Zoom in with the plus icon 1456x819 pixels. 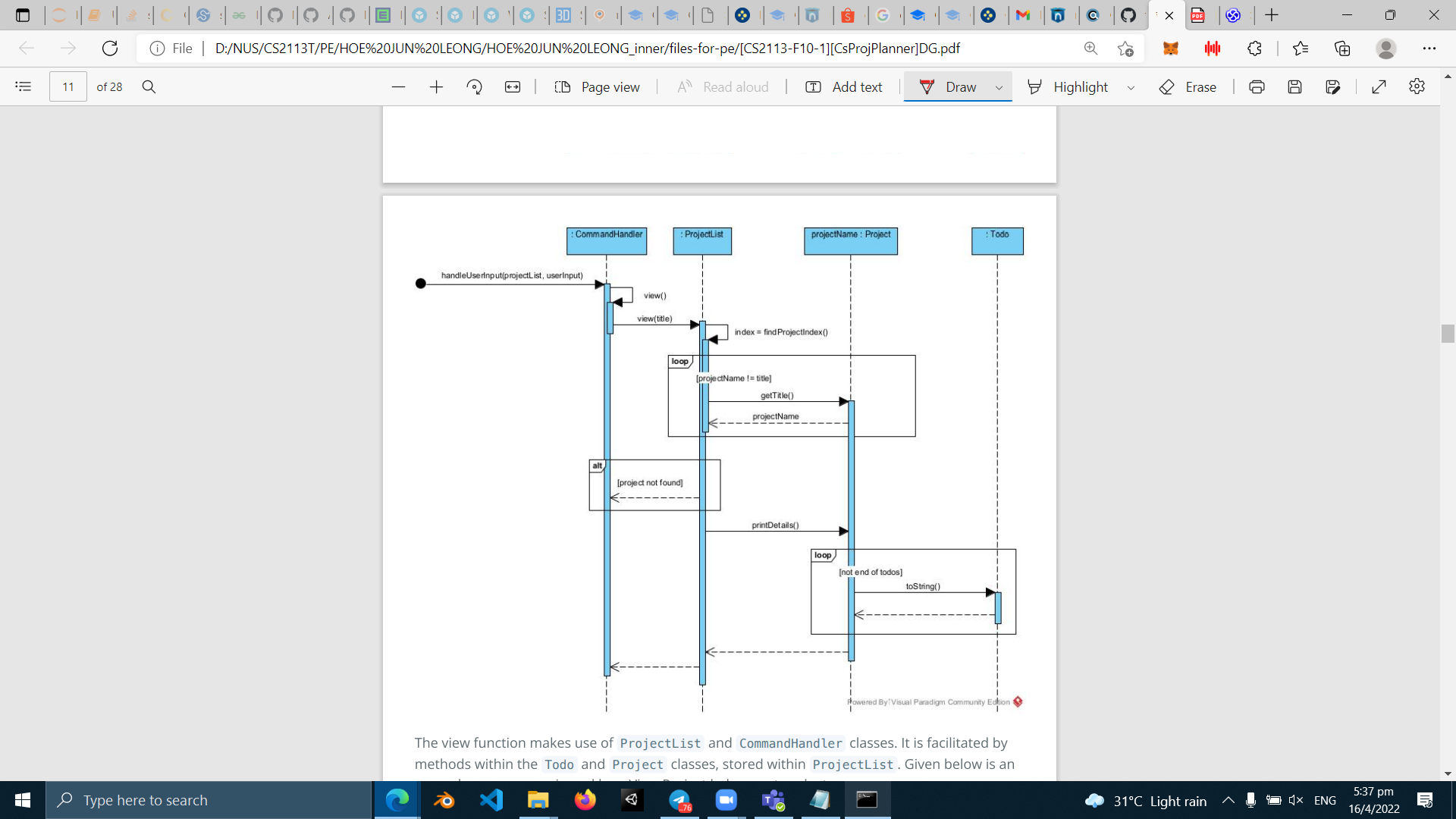(436, 86)
